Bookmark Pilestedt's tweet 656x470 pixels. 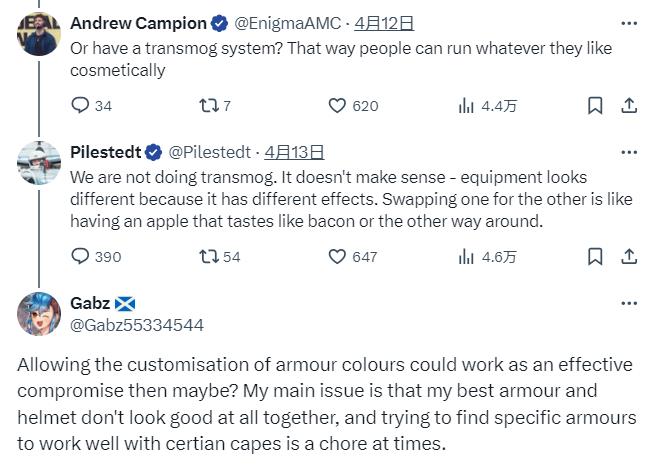click(595, 256)
